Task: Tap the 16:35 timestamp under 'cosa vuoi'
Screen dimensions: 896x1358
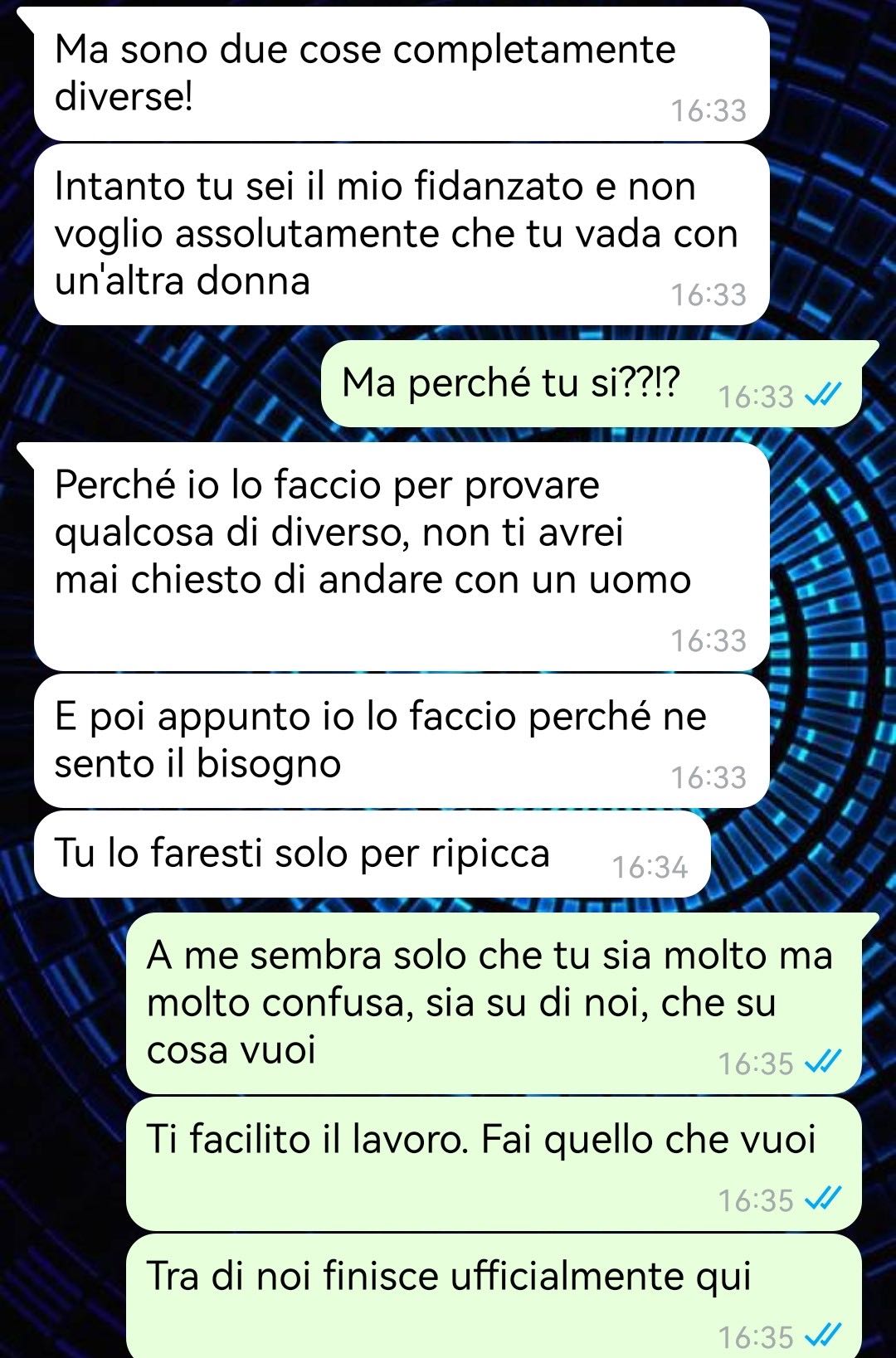Action: (756, 1064)
